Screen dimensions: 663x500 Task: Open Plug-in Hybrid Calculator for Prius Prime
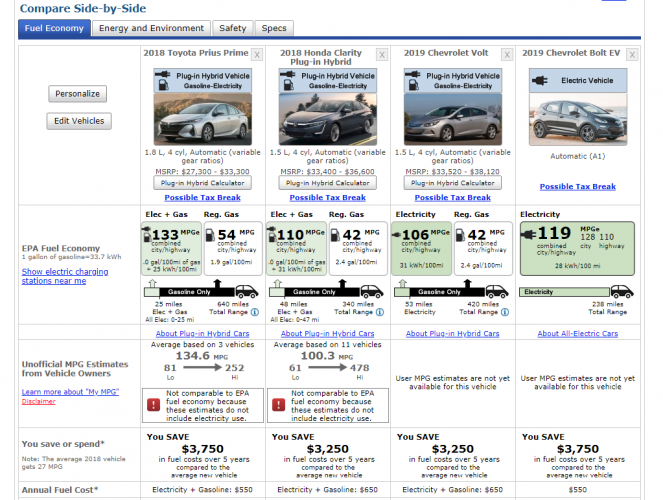click(x=202, y=183)
